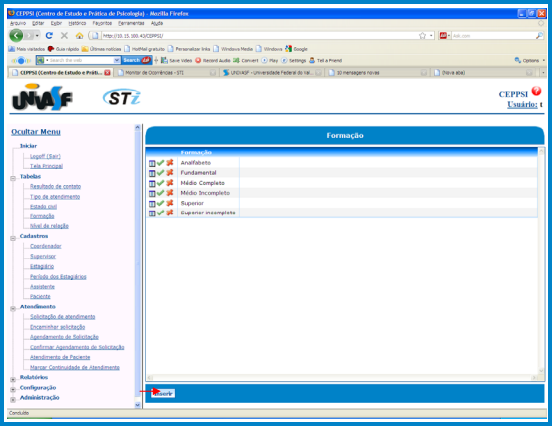
Task: Open Nível de relação link
Action: click(49, 226)
